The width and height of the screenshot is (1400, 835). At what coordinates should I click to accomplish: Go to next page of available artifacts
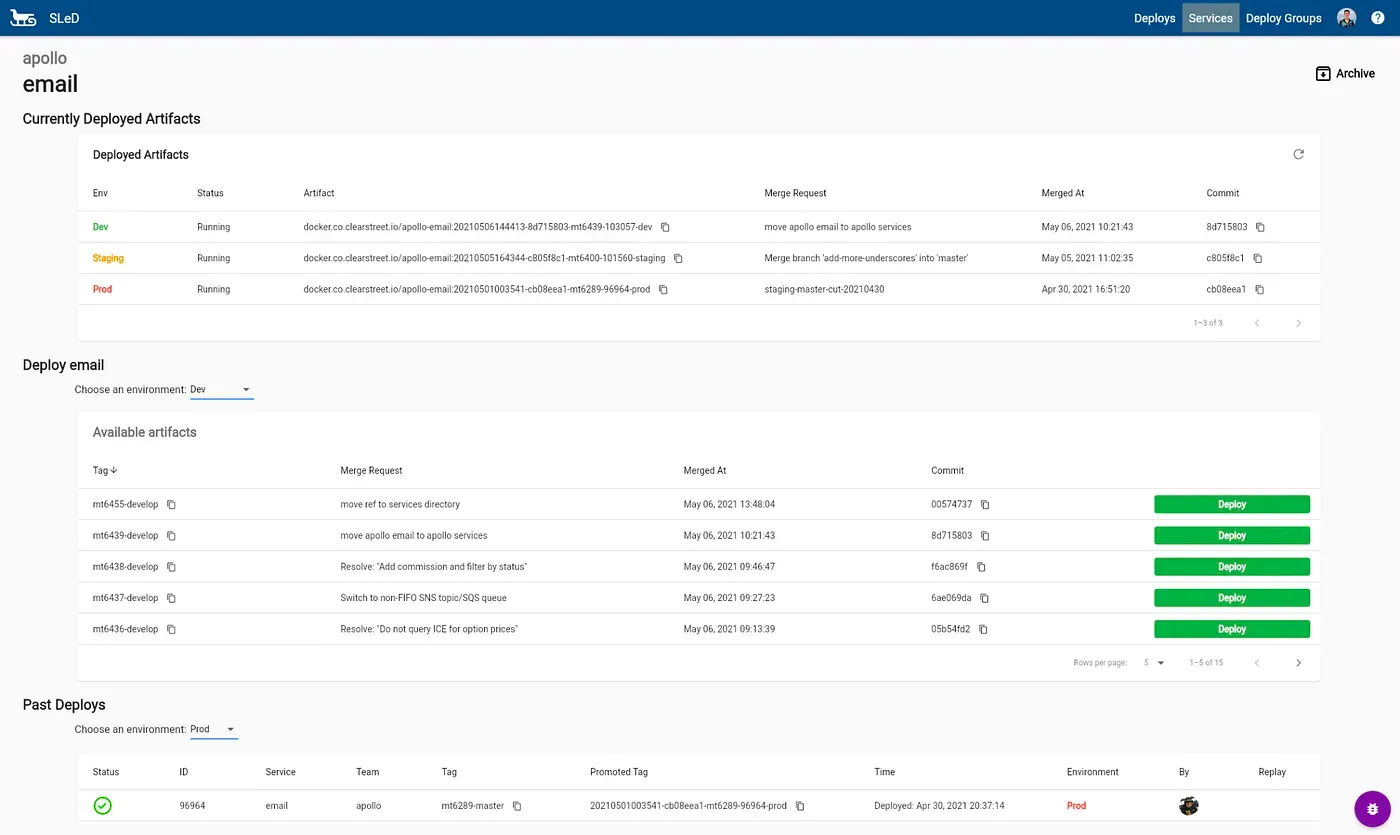point(1298,662)
